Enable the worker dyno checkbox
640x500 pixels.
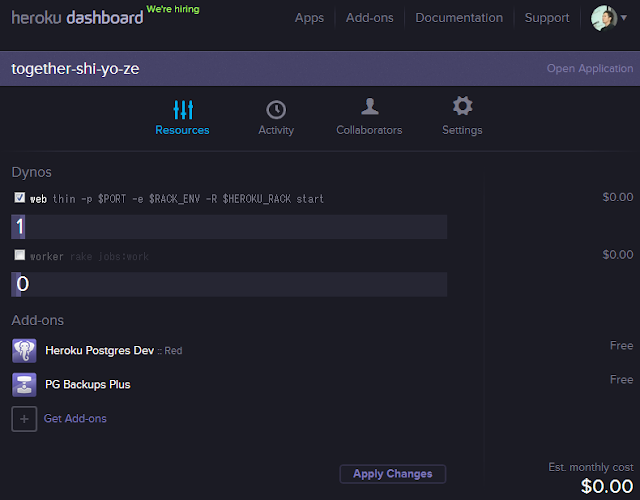[x=20, y=255]
